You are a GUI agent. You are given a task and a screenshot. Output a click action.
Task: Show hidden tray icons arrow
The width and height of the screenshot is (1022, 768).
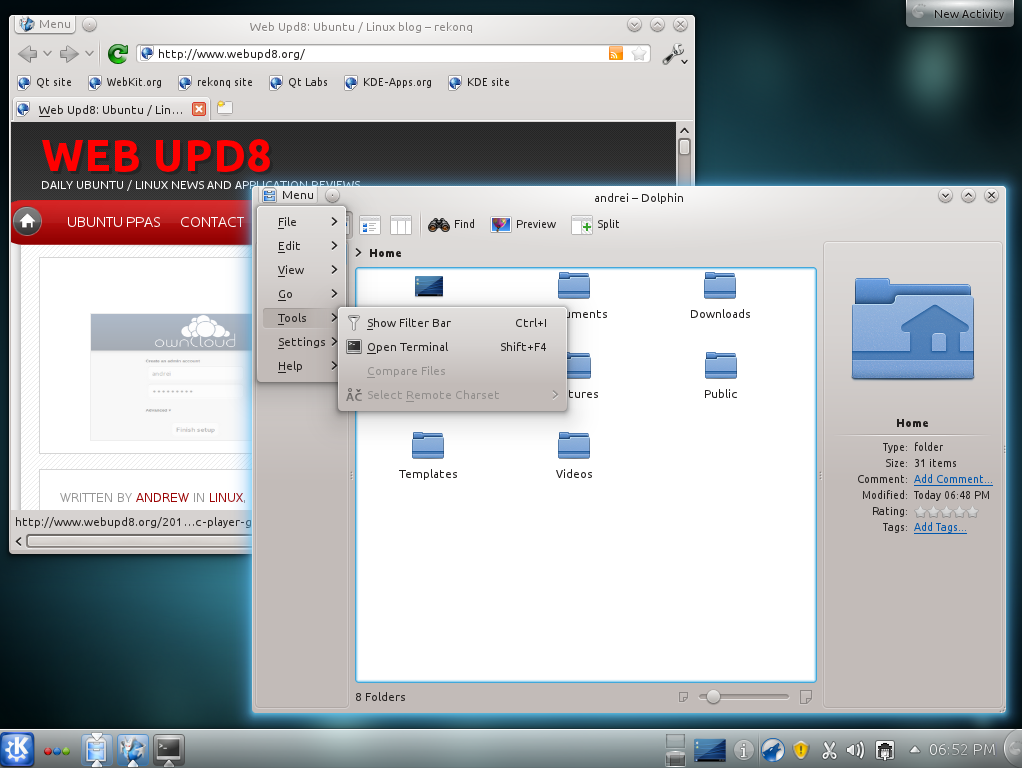point(914,750)
